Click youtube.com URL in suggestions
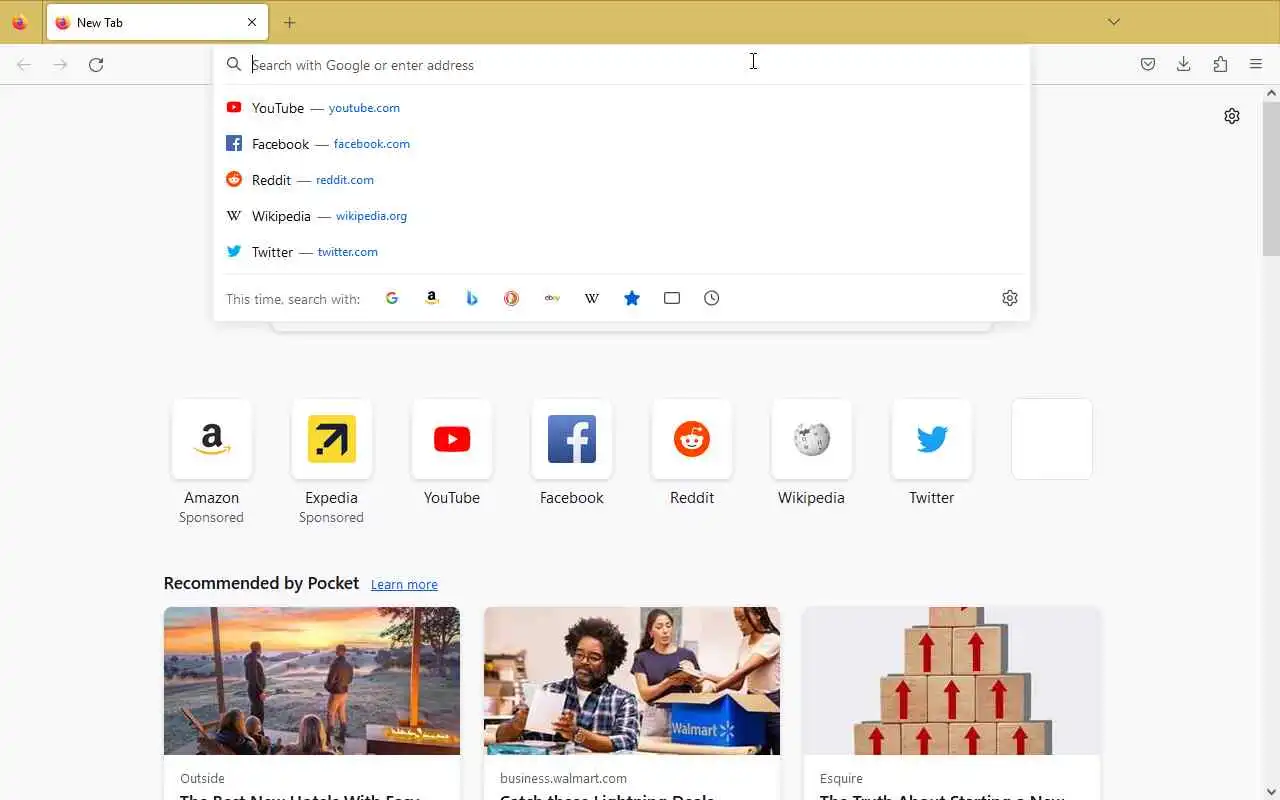 [364, 108]
